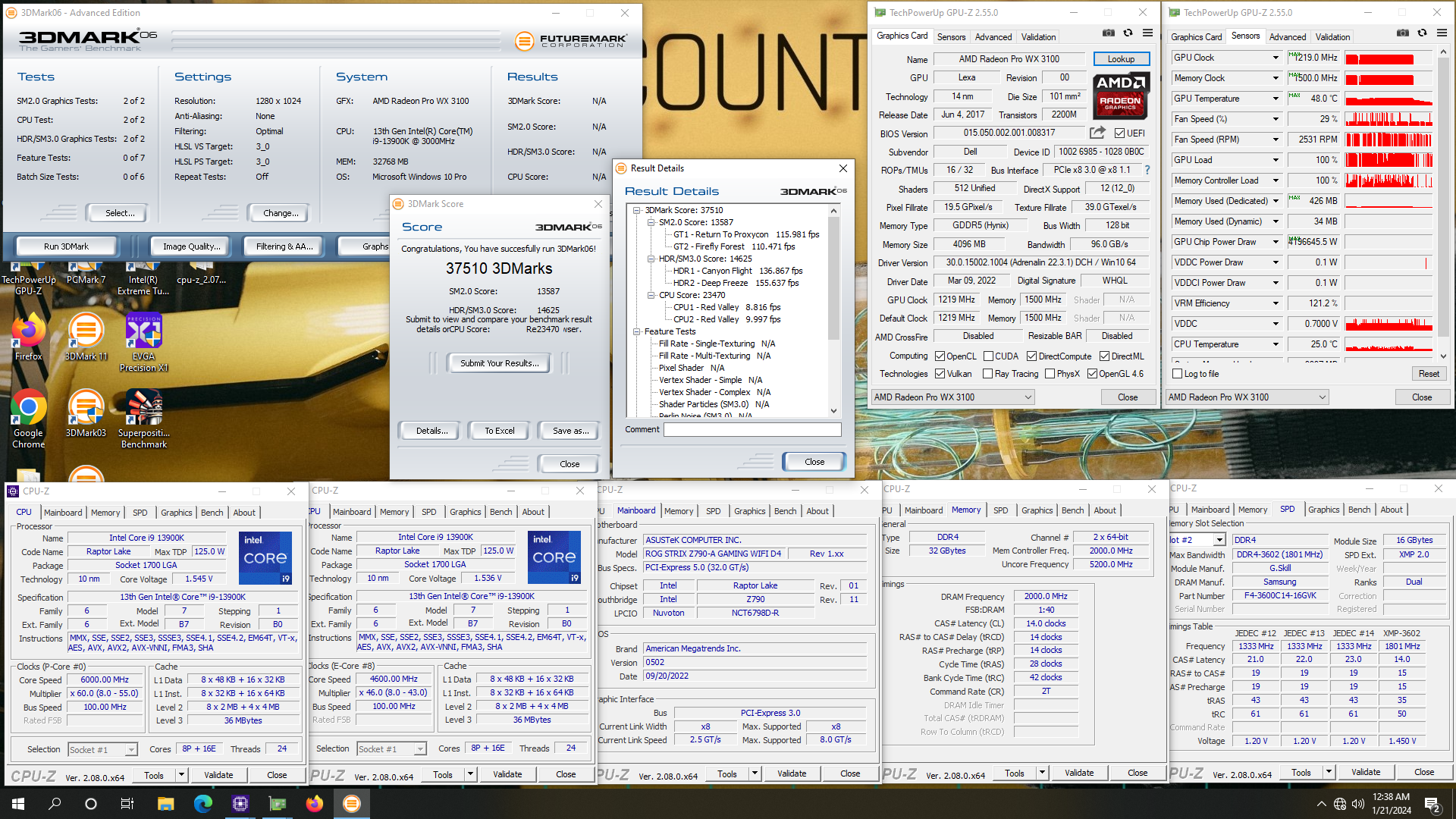Click camera icon in GPU-Z Sensors window

1403,33
